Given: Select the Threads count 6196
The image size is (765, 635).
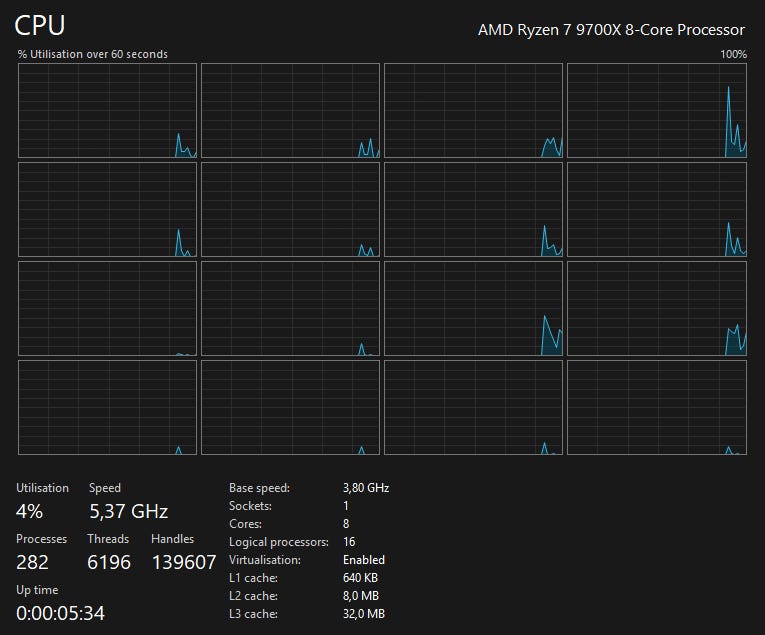Looking at the screenshot, I should click(109, 562).
